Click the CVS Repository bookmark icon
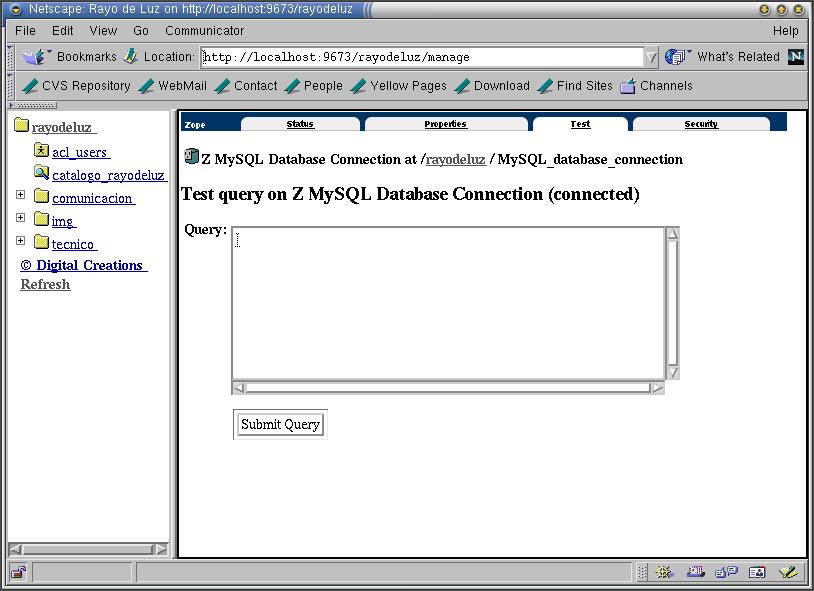 point(31,86)
